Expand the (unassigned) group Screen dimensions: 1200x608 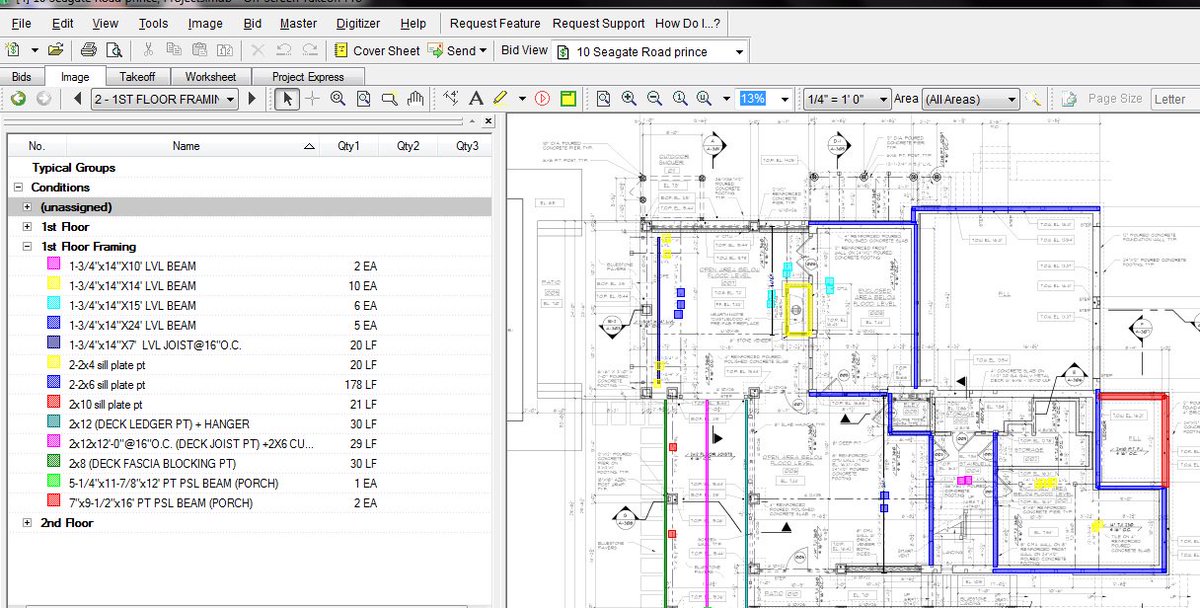click(x=27, y=207)
